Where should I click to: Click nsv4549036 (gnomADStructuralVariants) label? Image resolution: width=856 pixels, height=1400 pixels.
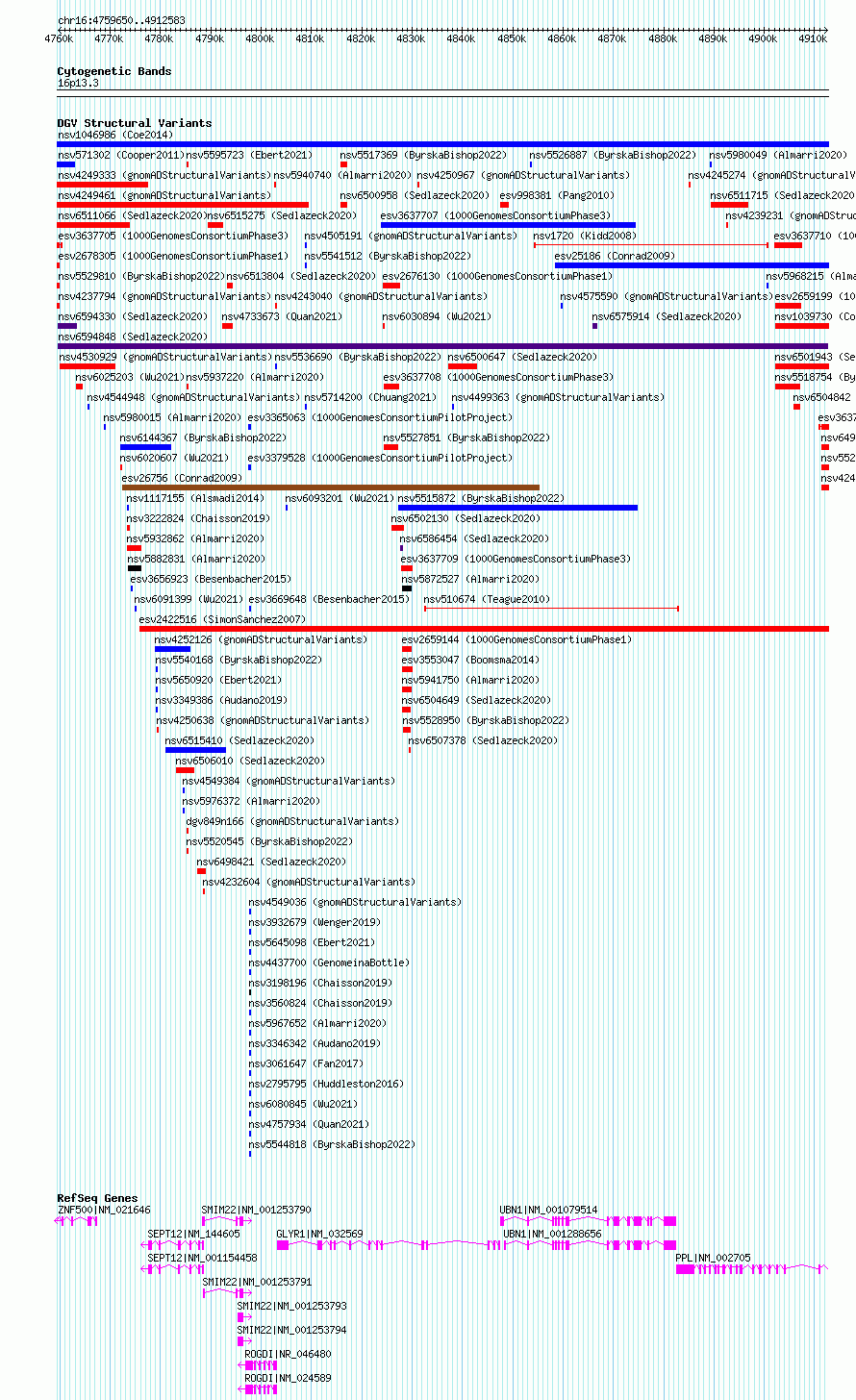coord(355,903)
